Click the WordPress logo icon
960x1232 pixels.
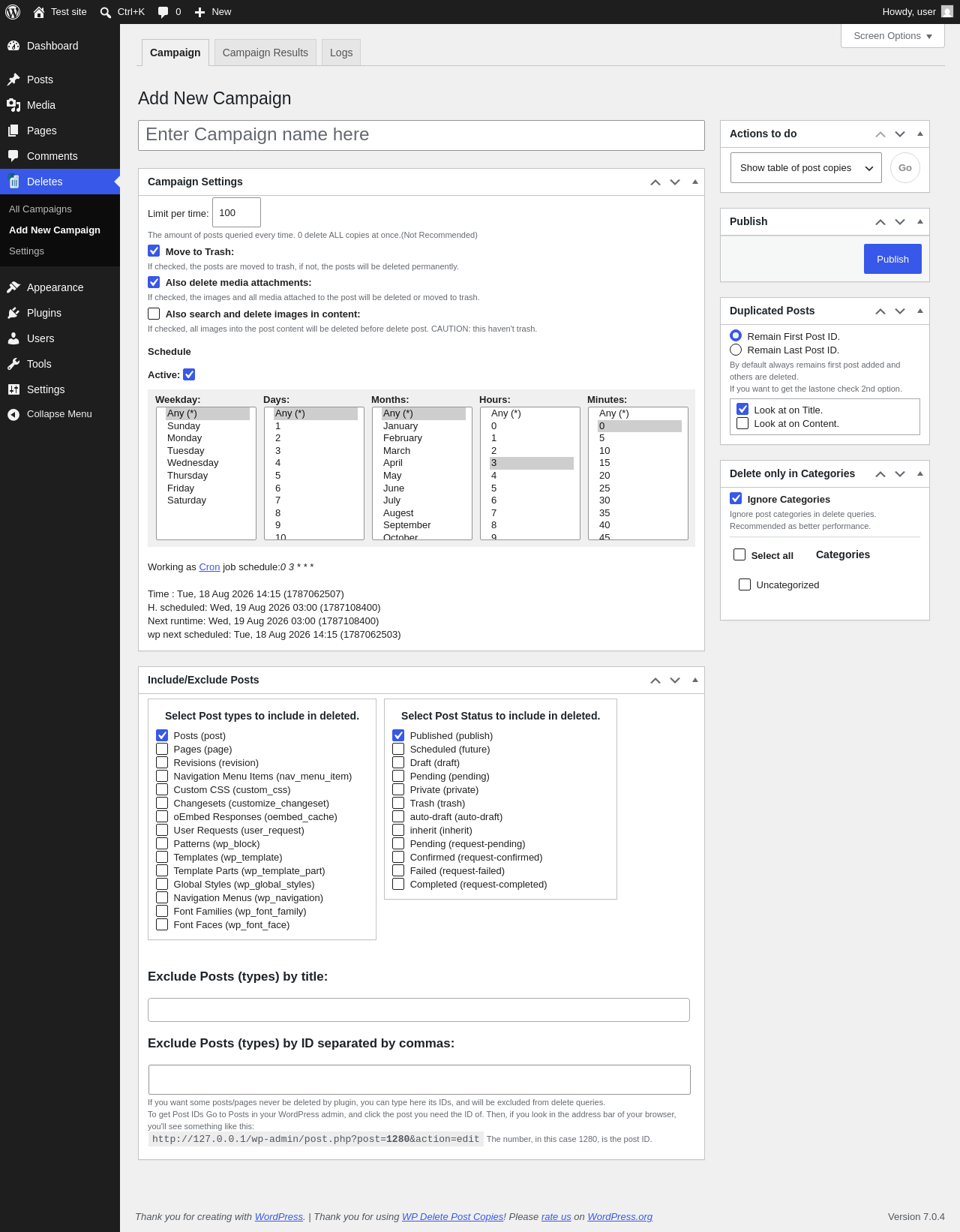(13, 12)
